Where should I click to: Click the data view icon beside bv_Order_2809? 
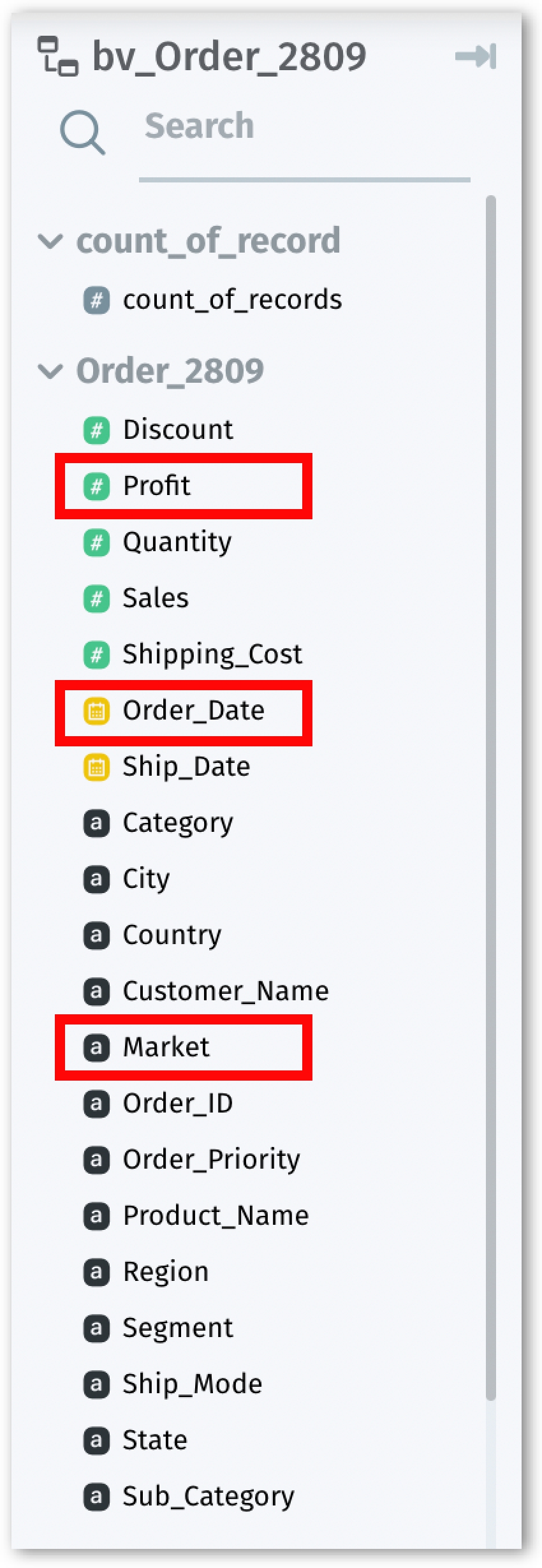click(x=57, y=56)
